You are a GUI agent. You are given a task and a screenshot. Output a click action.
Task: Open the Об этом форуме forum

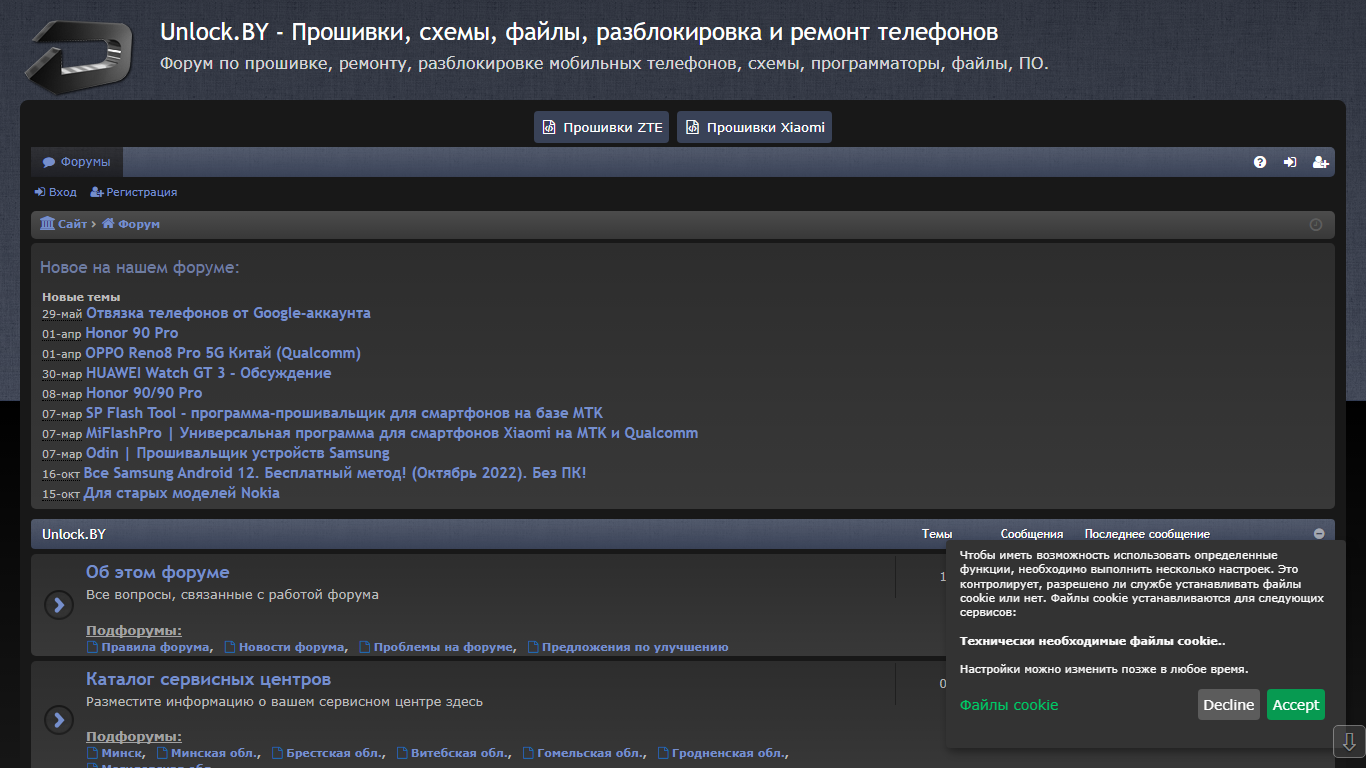click(158, 572)
